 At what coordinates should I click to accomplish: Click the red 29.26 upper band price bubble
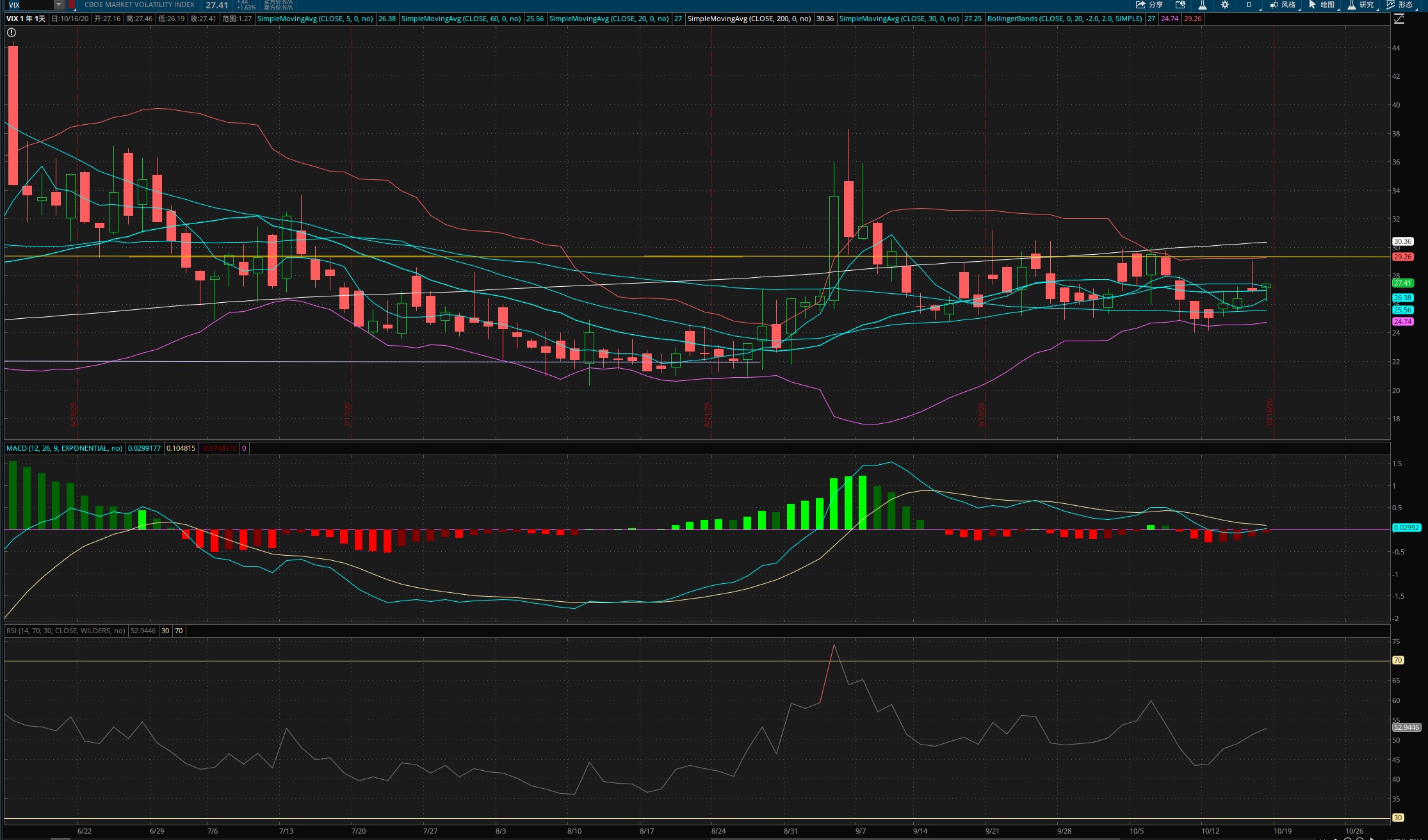[x=1402, y=257]
